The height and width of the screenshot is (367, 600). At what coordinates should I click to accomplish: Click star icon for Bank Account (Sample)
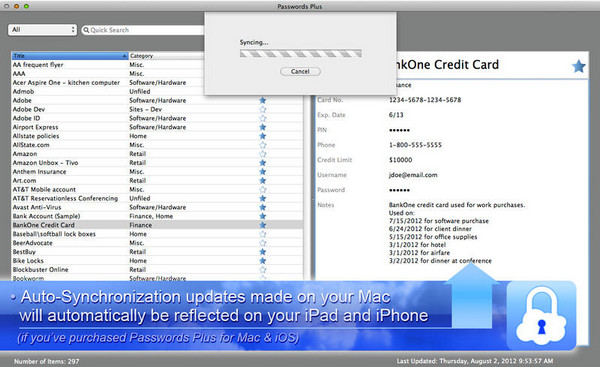[262, 216]
